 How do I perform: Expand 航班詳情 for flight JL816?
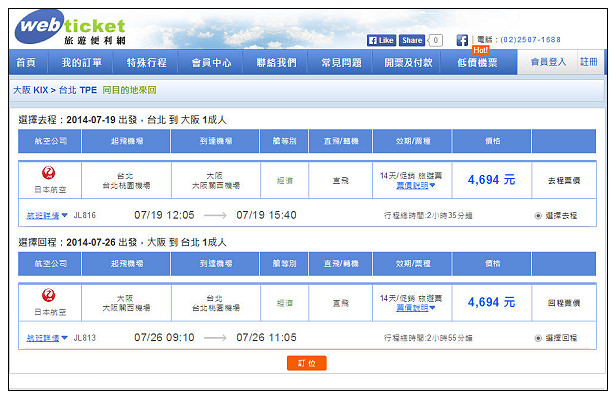tap(47, 215)
